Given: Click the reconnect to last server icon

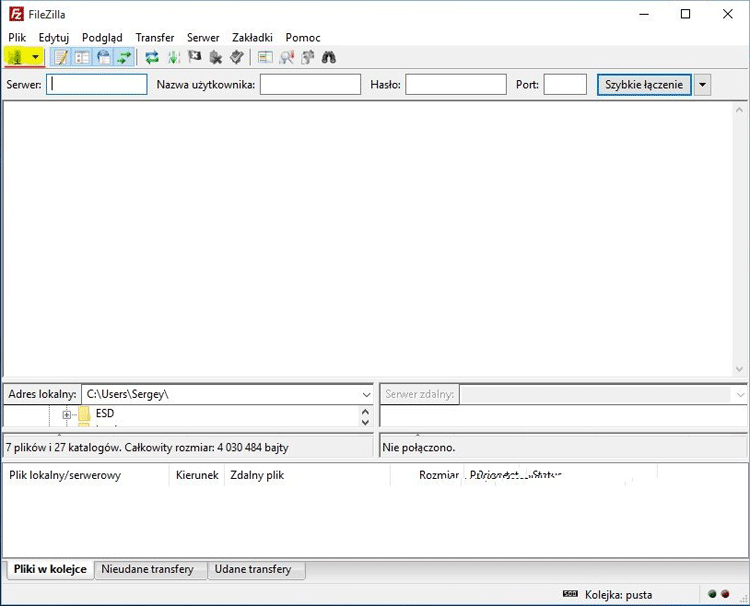Looking at the screenshot, I should pos(237,57).
